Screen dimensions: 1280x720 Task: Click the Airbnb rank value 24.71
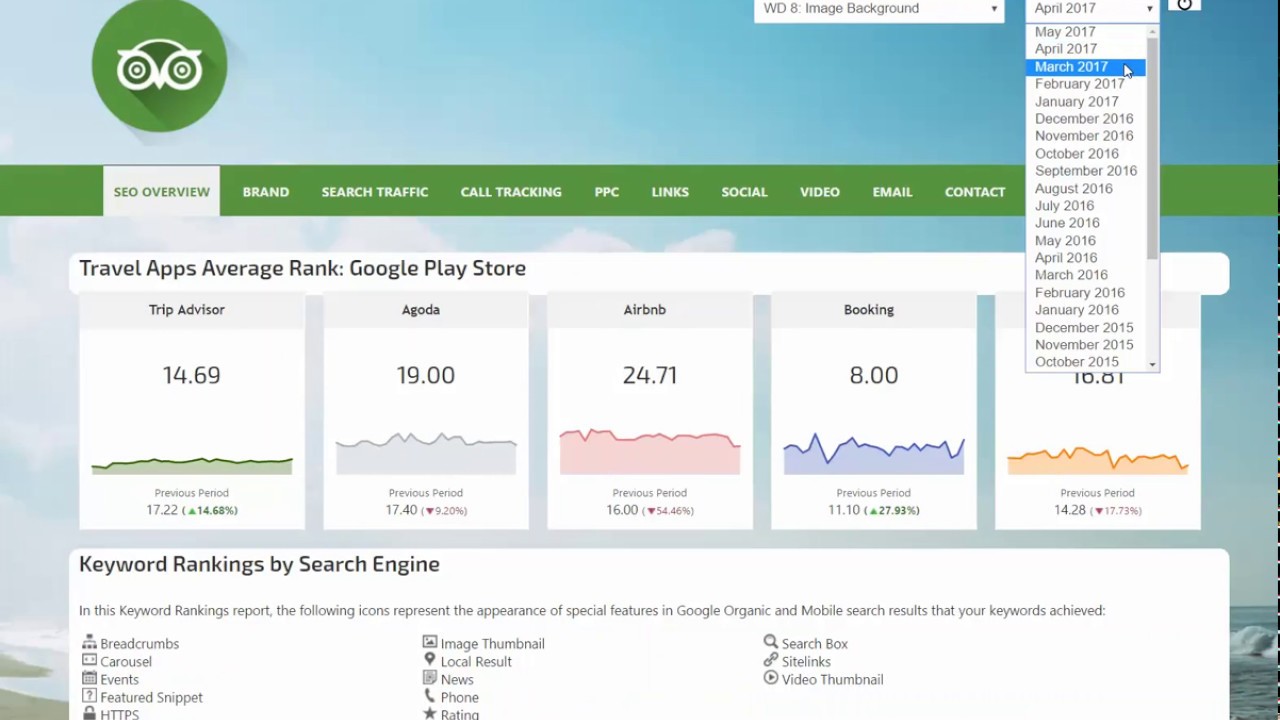[650, 375]
